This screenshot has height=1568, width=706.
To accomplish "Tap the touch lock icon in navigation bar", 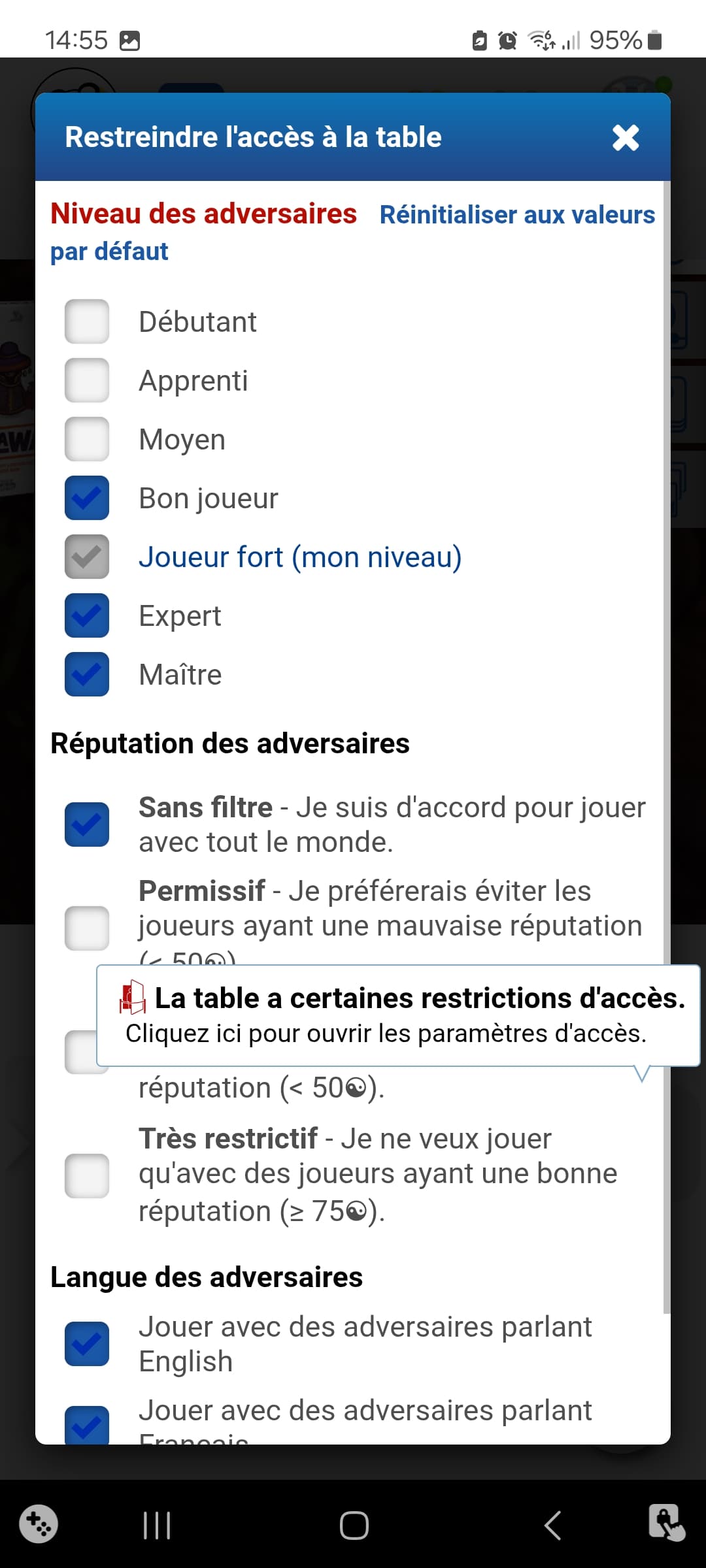I will coord(666,1523).
